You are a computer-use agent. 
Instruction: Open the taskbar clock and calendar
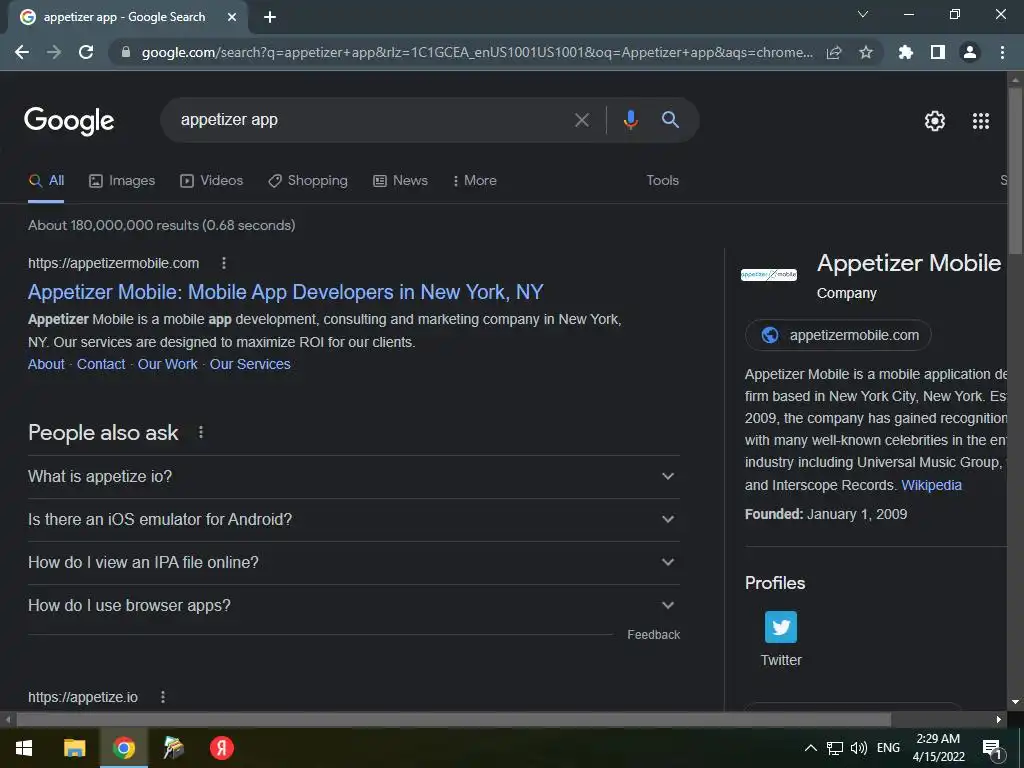pos(938,748)
